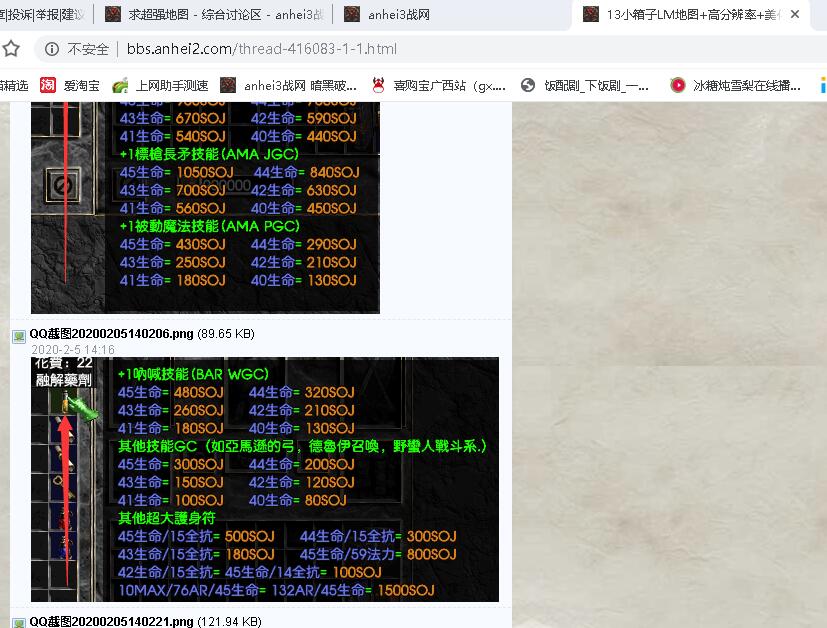The width and height of the screenshot is (827, 628).
Task: Switch to 求超强地图 - 综合讨论区 tab
Action: point(213,15)
